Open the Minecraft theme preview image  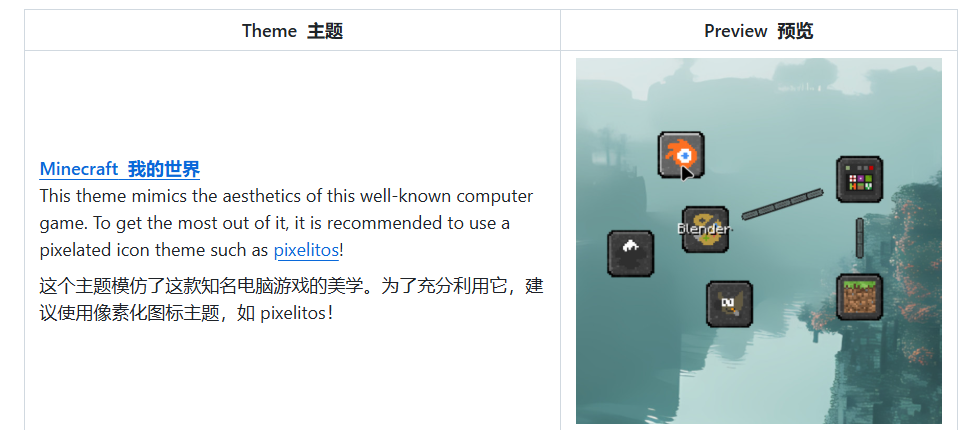point(759,241)
